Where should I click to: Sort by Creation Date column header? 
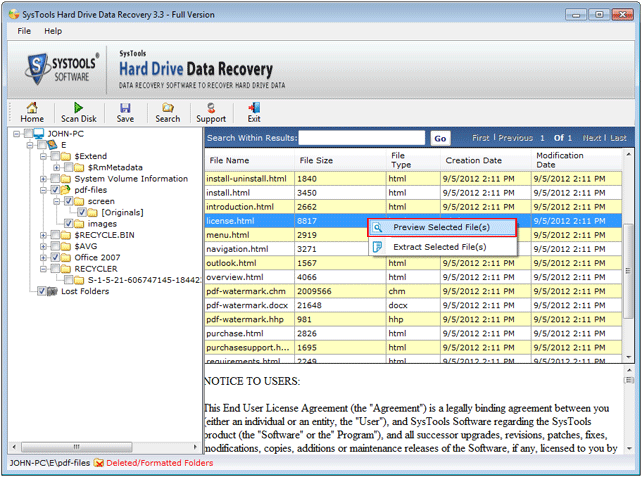[x=485, y=160]
